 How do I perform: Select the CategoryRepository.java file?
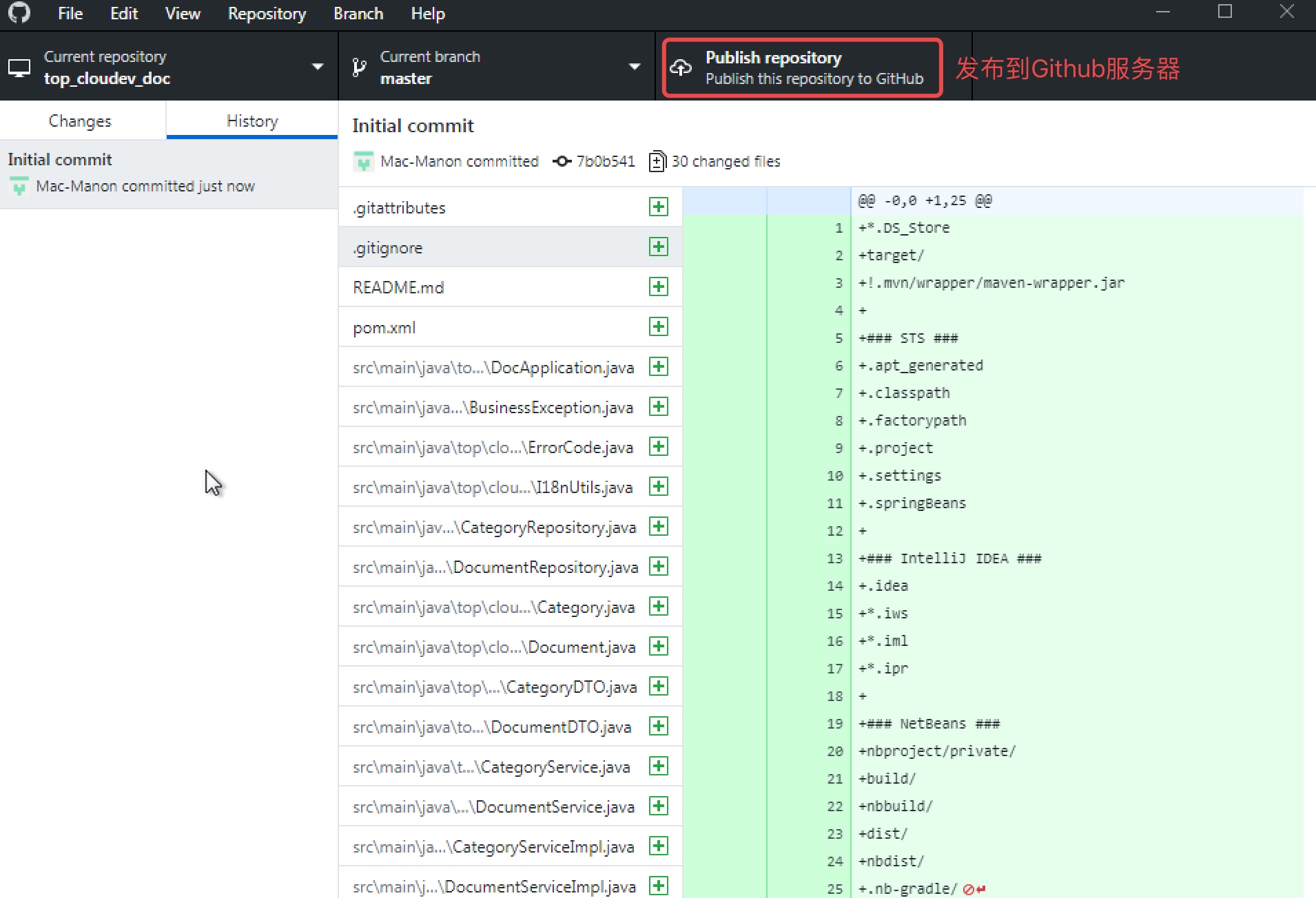[511, 527]
